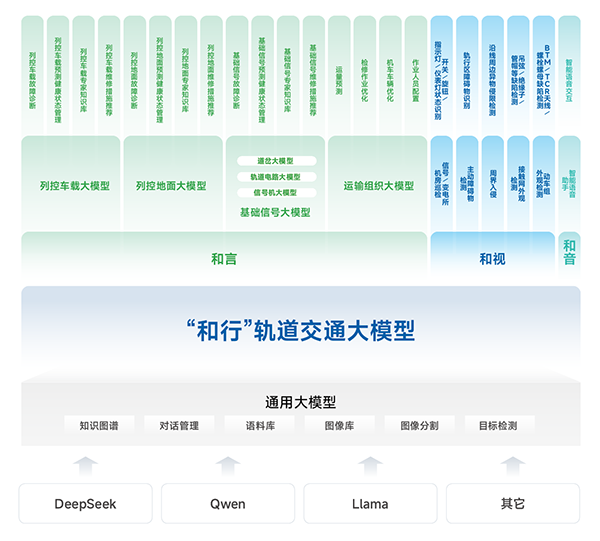This screenshot has height=541, width=600.
Task: Switch to the 和视 section bar
Action: 492,259
